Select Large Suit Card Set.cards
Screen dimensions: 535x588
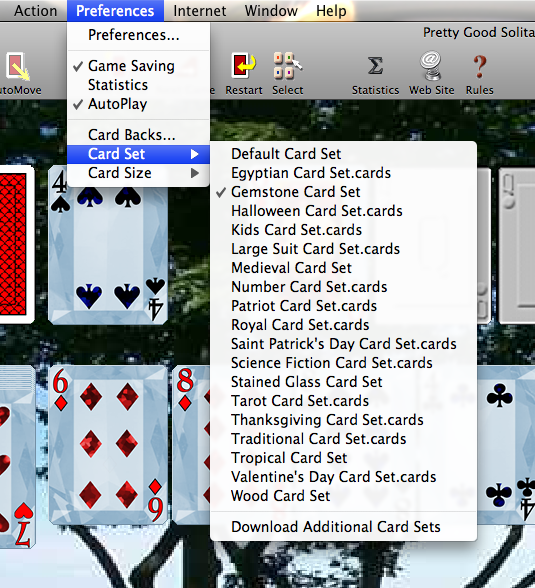[x=343, y=249]
